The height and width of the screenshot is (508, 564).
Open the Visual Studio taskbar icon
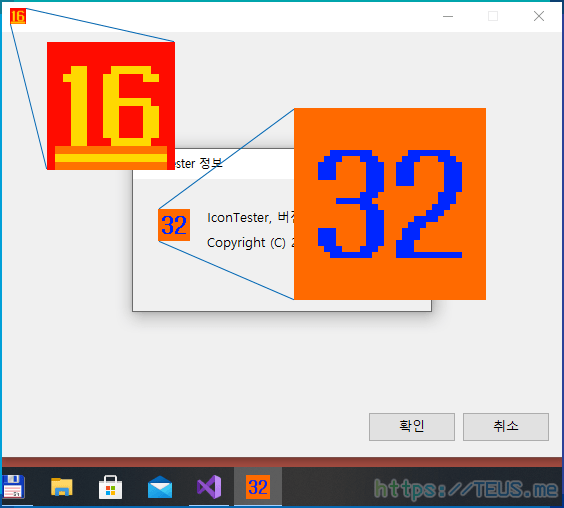point(209,487)
